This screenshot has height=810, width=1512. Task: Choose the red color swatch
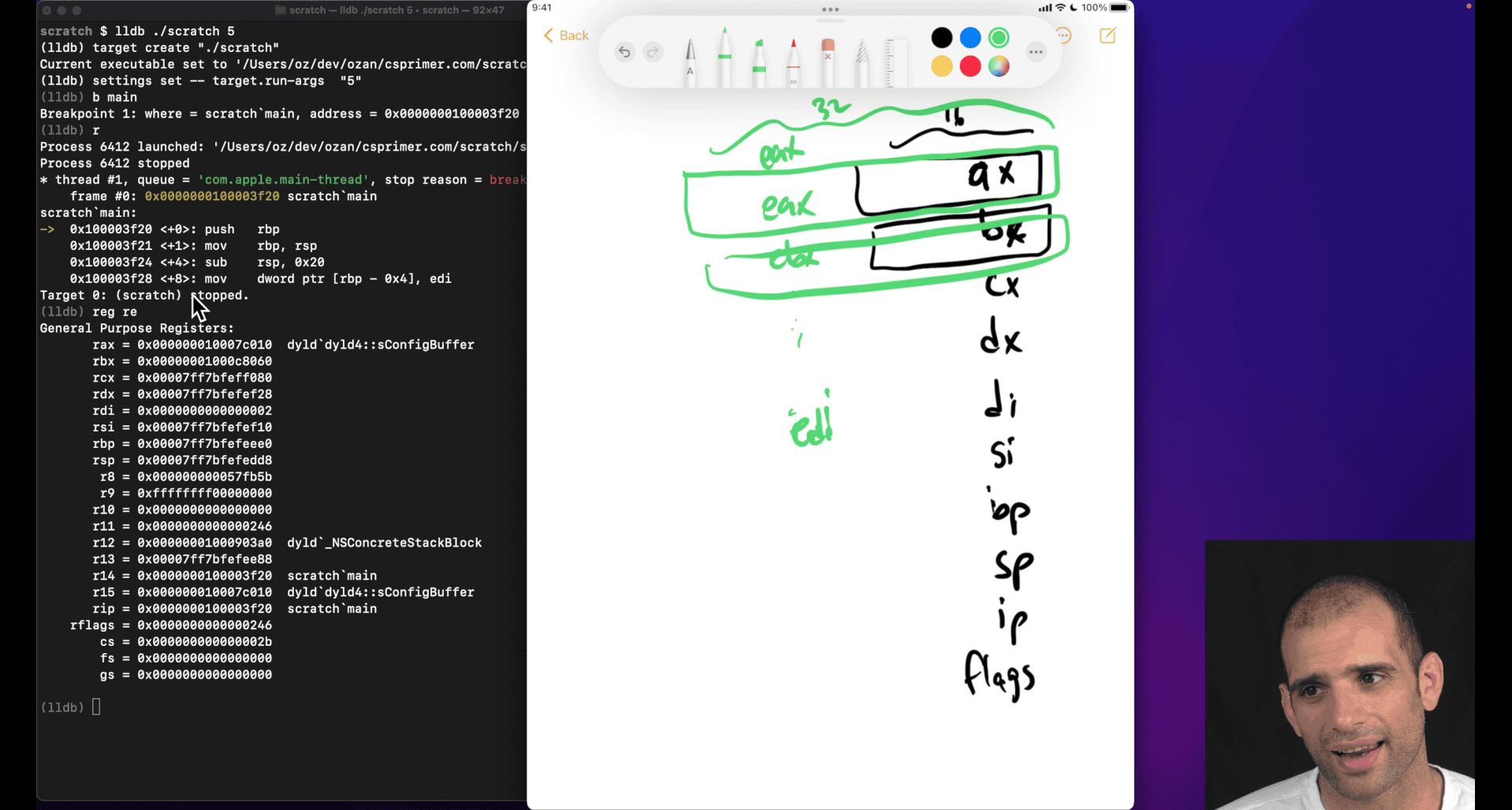pos(970,67)
